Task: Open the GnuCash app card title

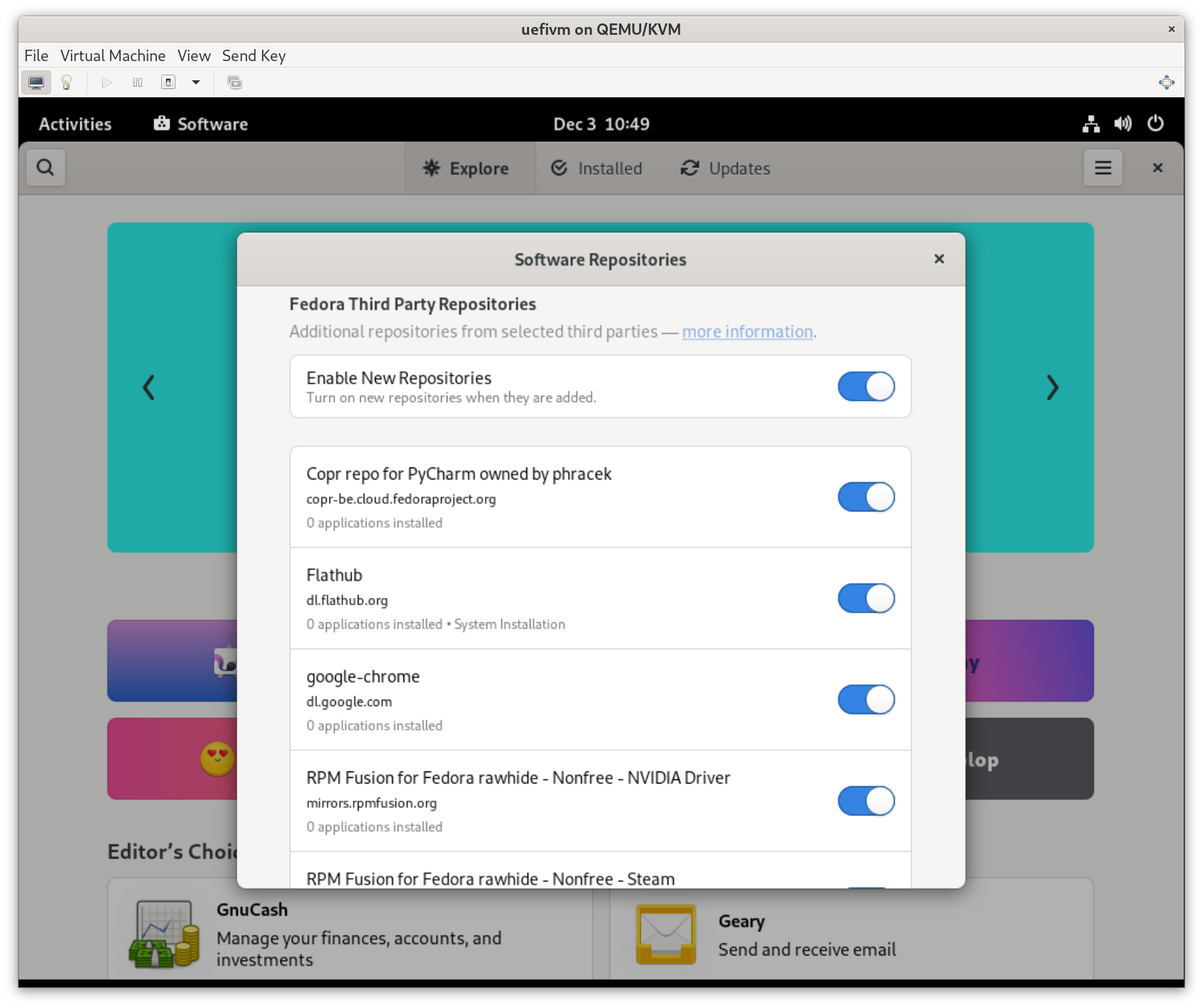Action: (252, 910)
